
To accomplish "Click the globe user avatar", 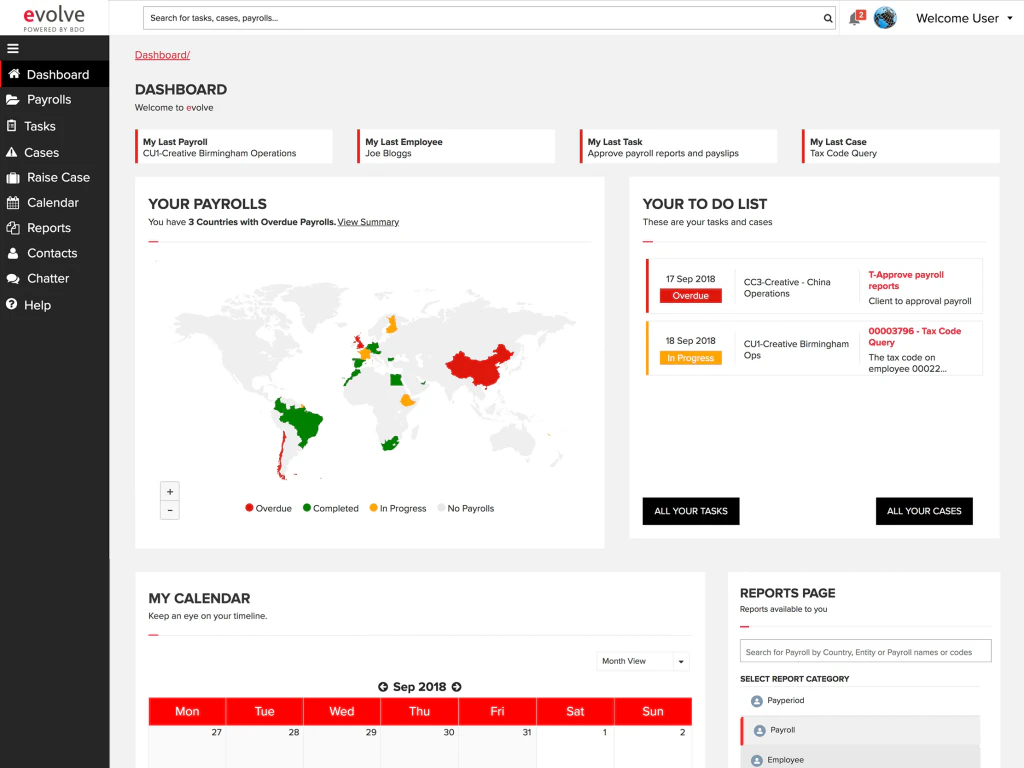I will click(x=885, y=18).
